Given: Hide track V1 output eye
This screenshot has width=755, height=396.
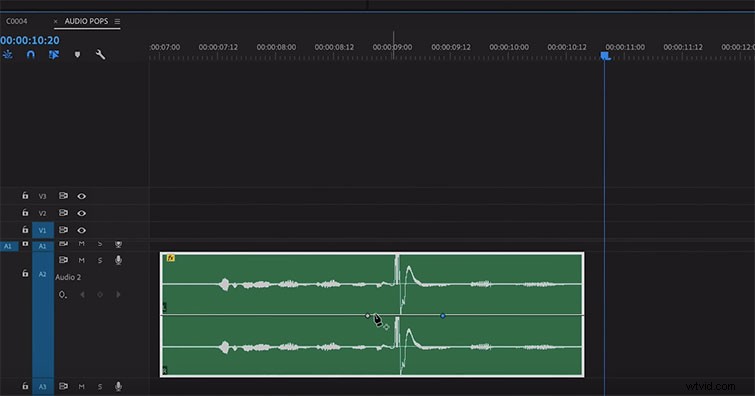Looking at the screenshot, I should click(81, 230).
